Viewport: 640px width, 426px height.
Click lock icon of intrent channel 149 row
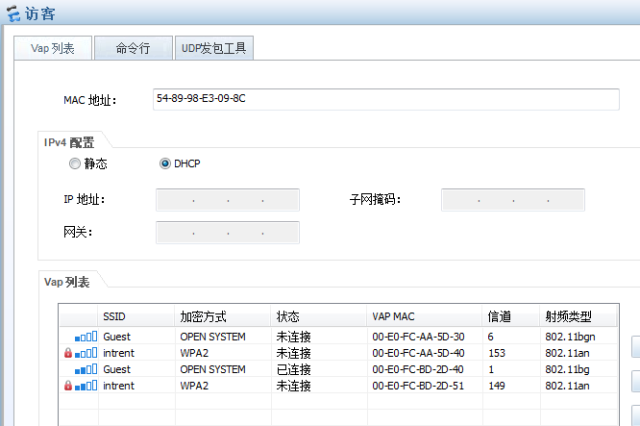click(x=68, y=386)
